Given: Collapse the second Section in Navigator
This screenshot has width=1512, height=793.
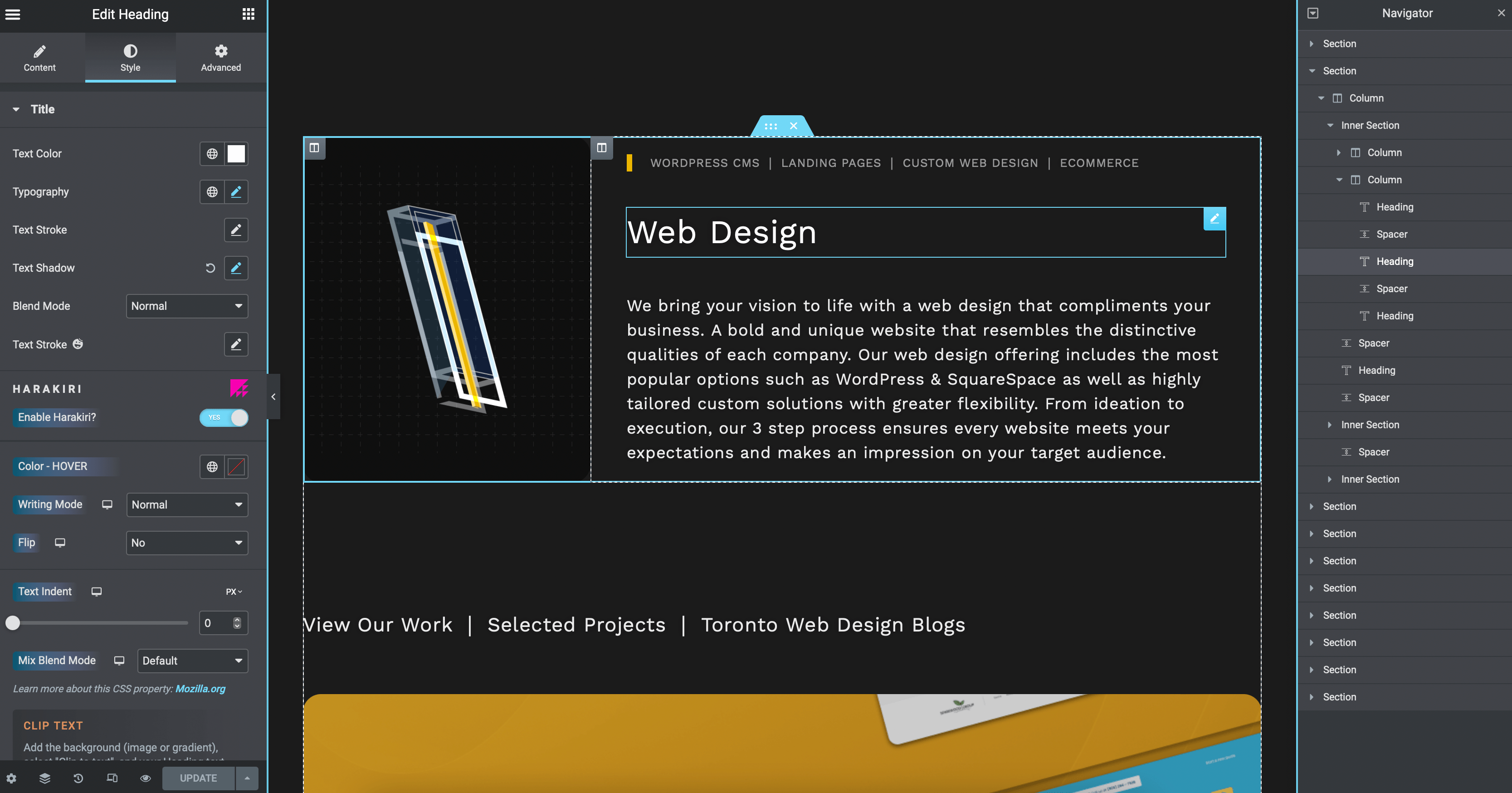Looking at the screenshot, I should (x=1312, y=71).
